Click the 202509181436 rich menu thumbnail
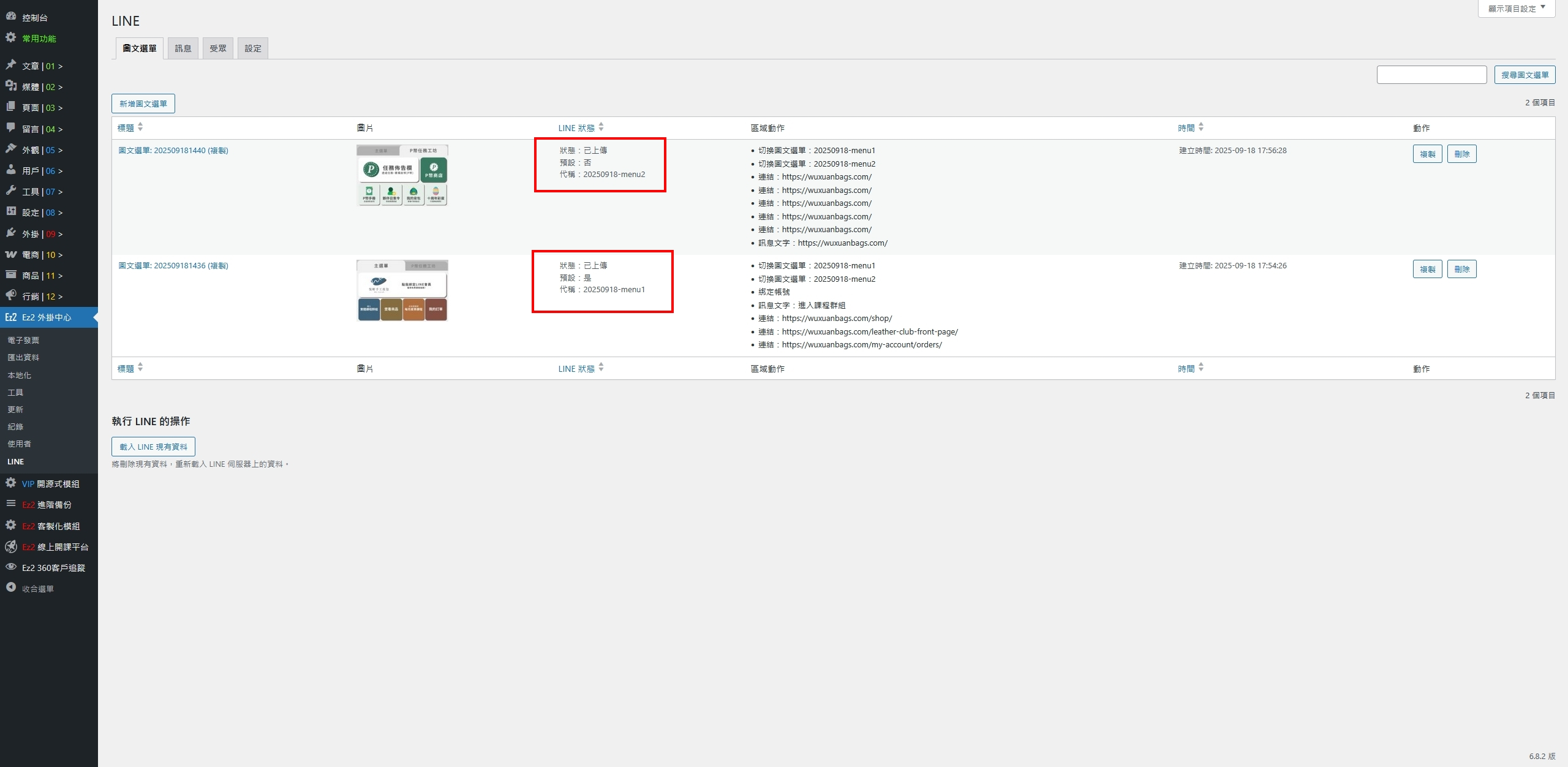This screenshot has height=767, width=1568. tap(402, 290)
